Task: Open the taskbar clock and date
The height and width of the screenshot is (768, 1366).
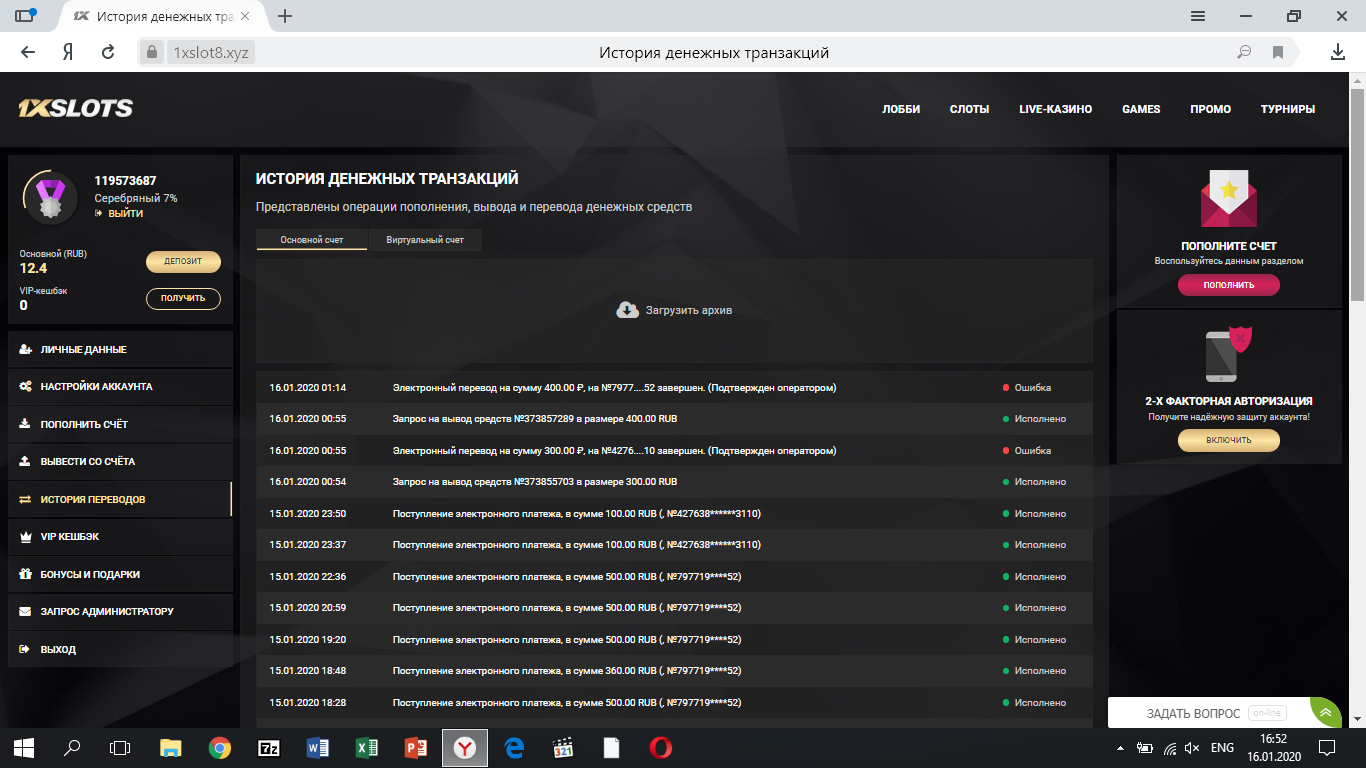Action: (x=1273, y=747)
